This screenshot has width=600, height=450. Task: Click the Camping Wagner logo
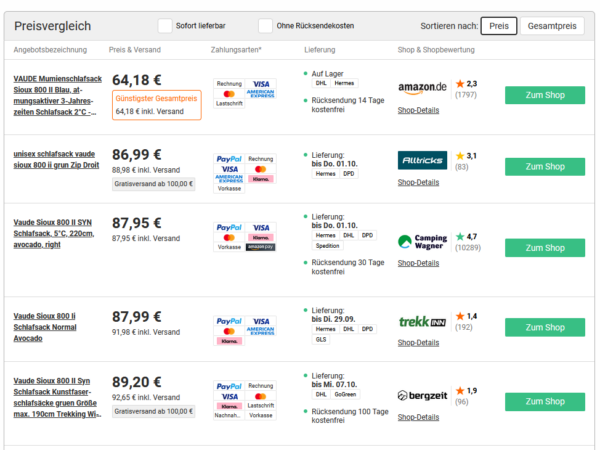tap(422, 241)
